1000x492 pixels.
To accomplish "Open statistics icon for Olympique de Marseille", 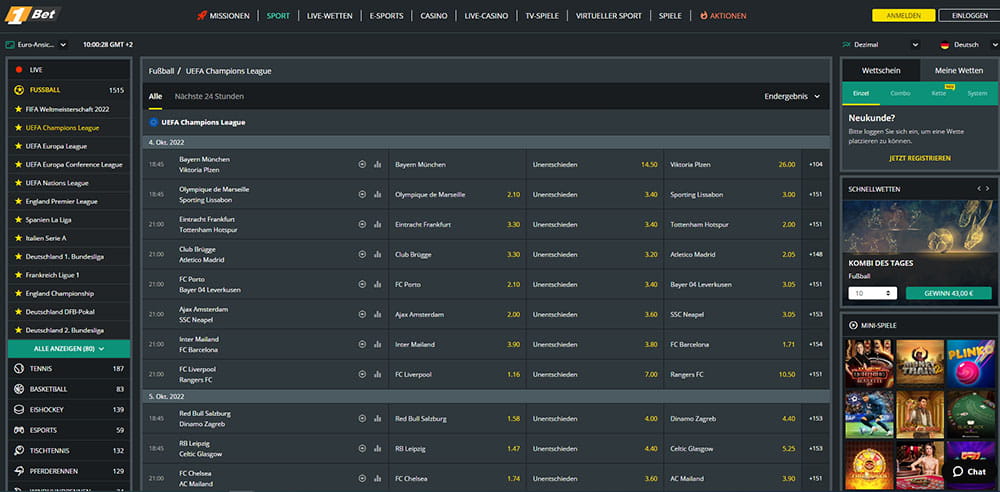I will pos(378,195).
